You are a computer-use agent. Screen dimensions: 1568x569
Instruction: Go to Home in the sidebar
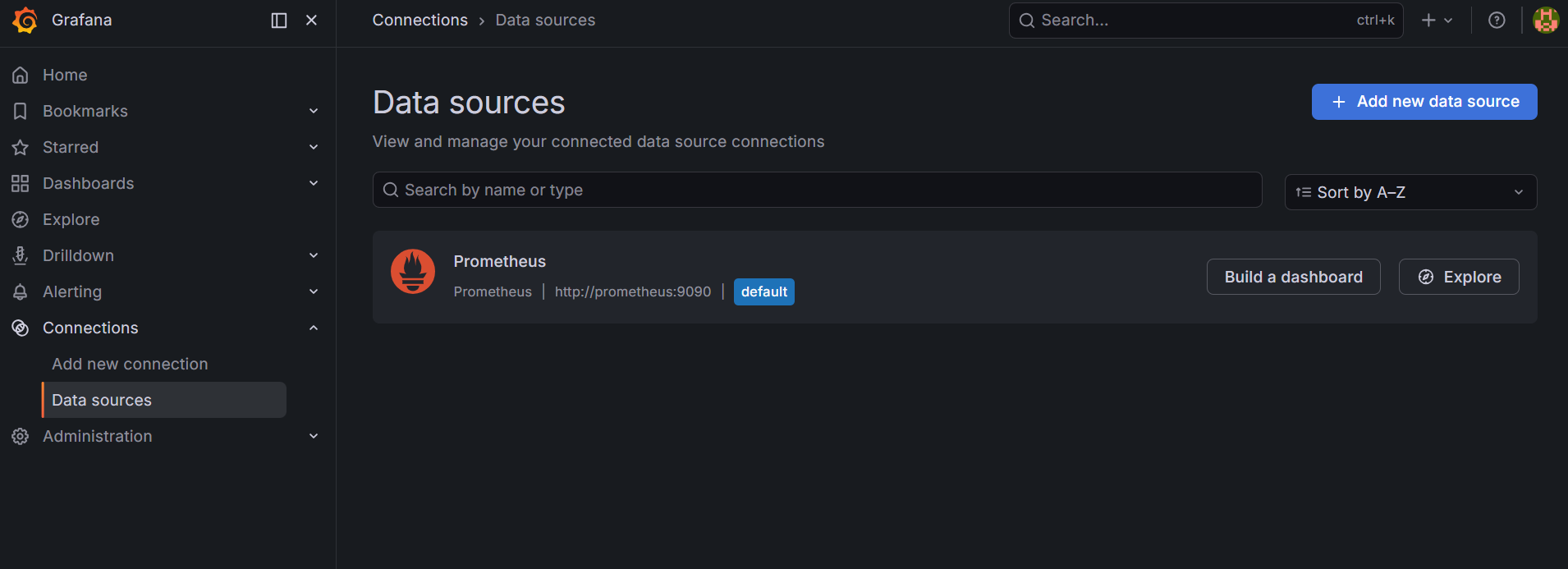65,75
